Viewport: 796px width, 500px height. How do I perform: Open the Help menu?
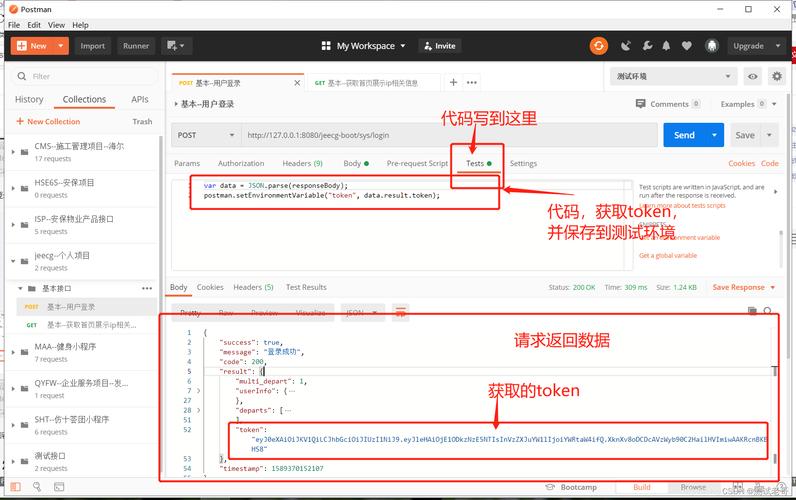click(x=80, y=25)
